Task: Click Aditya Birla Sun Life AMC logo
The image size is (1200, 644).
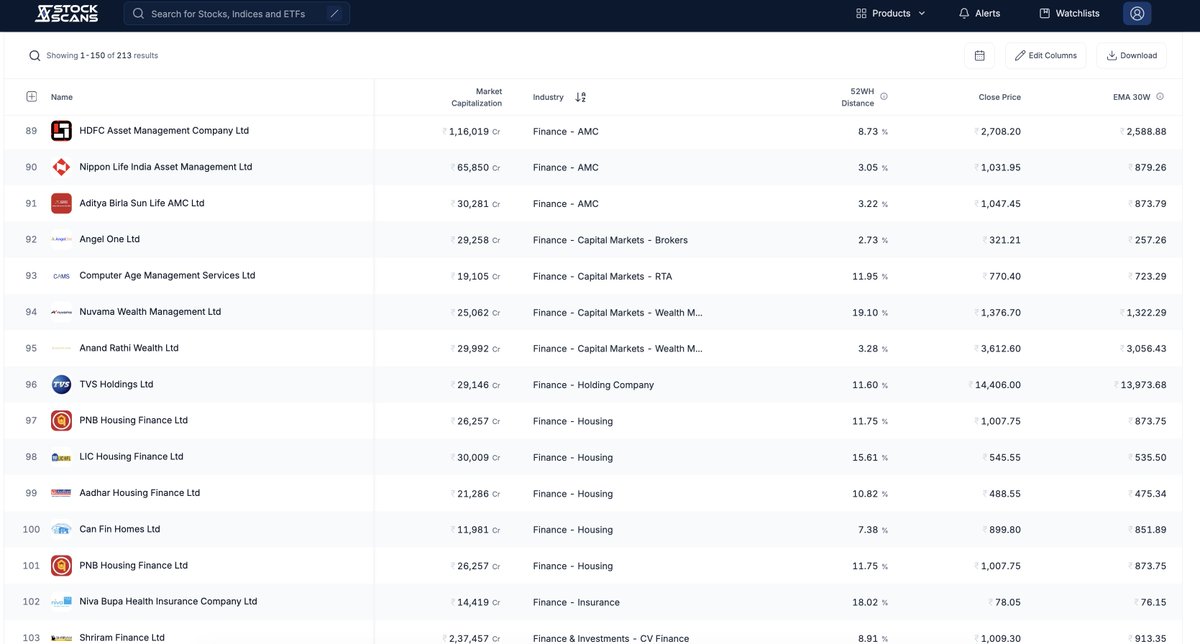Action: [x=61, y=203]
